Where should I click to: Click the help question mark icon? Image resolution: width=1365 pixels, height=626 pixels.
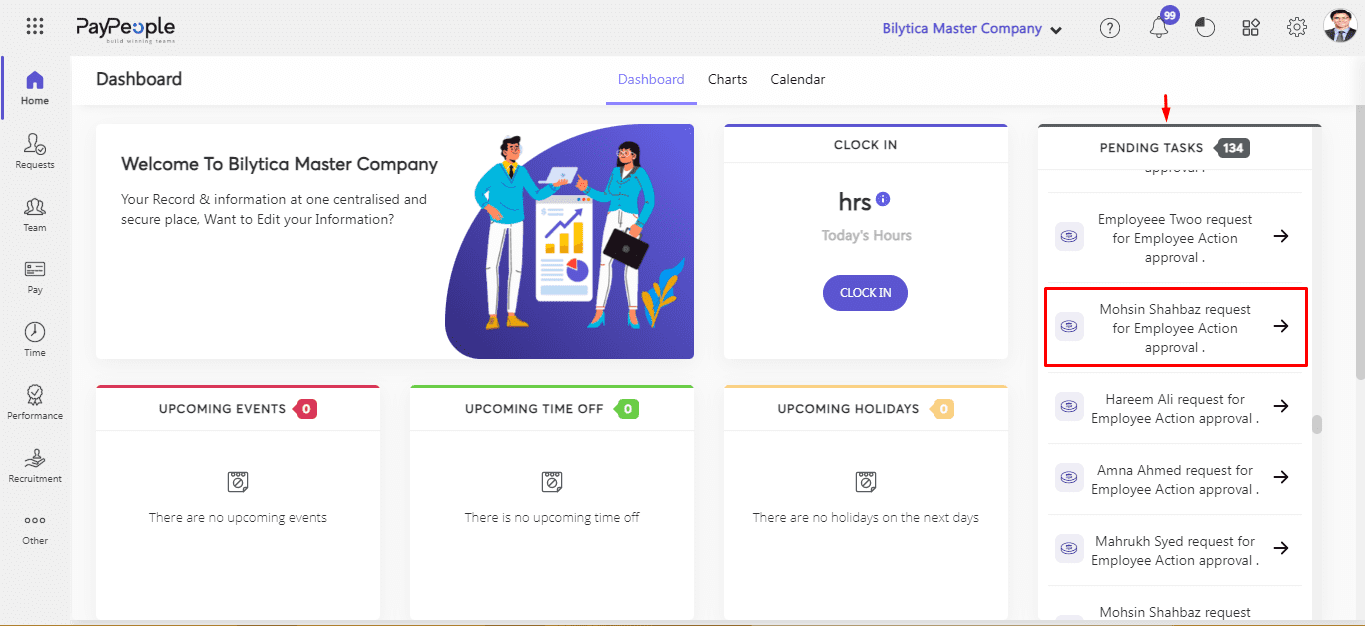(1110, 28)
